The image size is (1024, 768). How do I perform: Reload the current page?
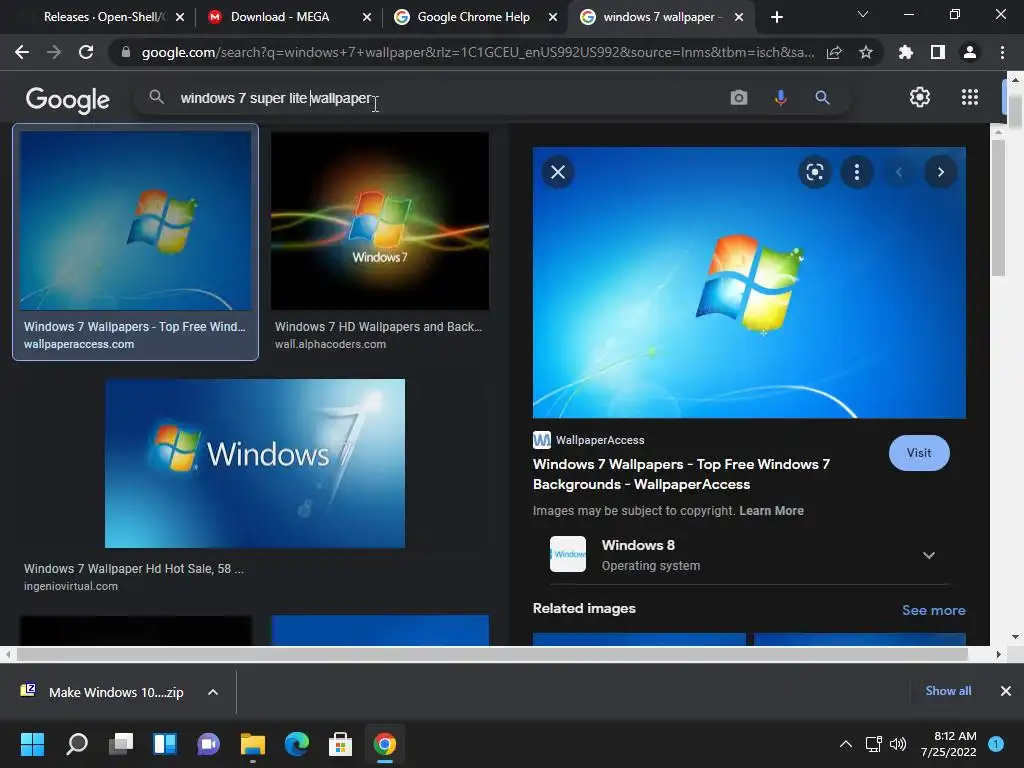click(x=86, y=52)
